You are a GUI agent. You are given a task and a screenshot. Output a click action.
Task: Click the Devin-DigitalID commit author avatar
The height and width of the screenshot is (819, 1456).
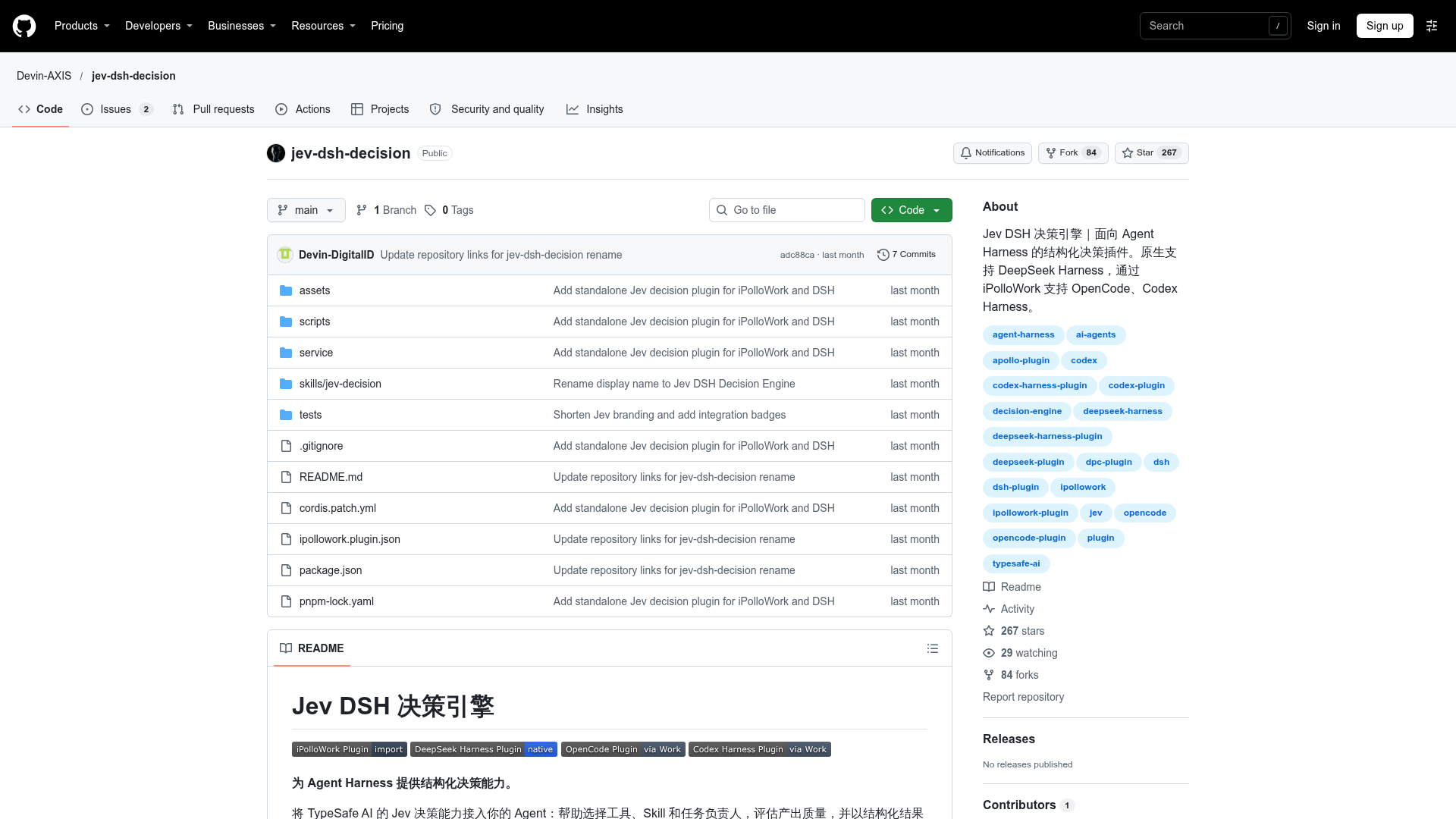click(285, 255)
